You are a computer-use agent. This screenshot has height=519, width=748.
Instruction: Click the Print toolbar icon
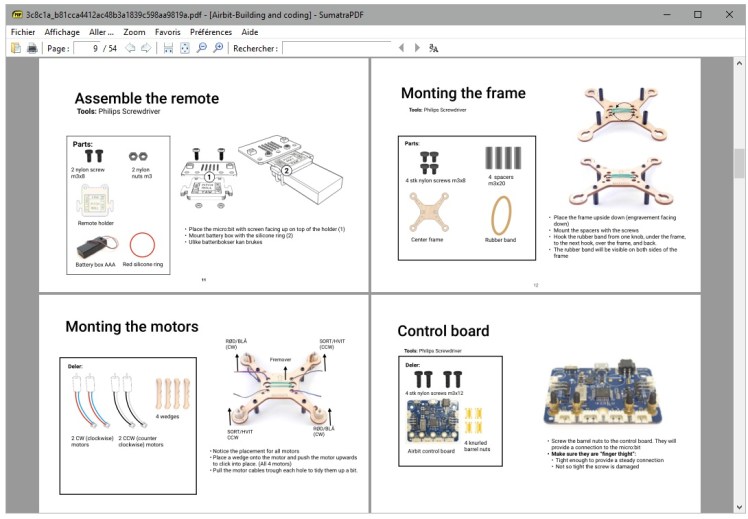[x=32, y=48]
